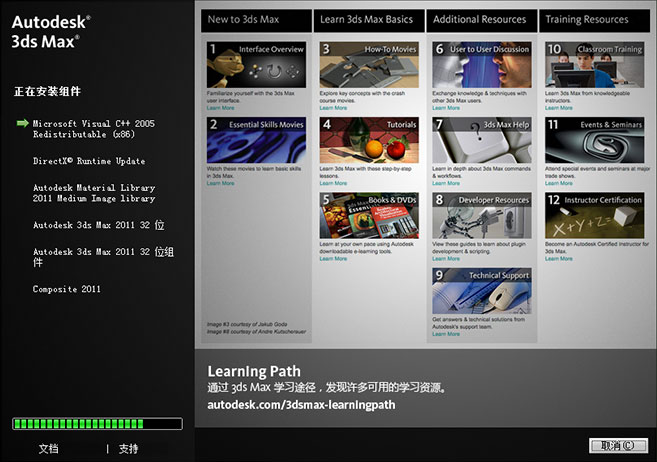This screenshot has height=462, width=657.
Task: Click the green arrow current-component indicator
Action: [x=22, y=123]
